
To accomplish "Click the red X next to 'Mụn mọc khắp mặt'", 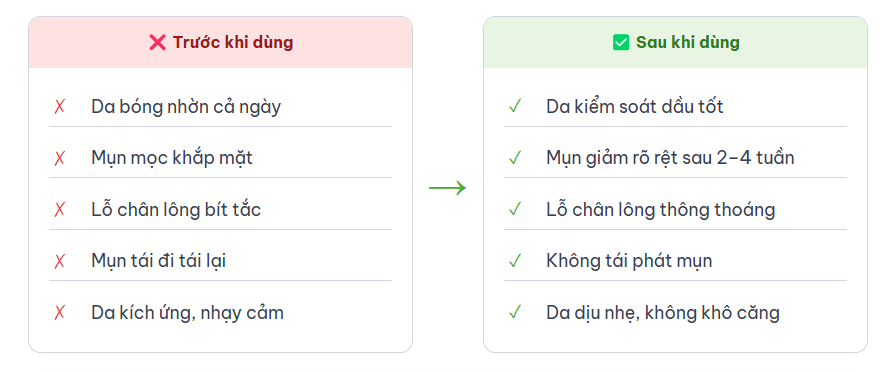I will 60,158.
